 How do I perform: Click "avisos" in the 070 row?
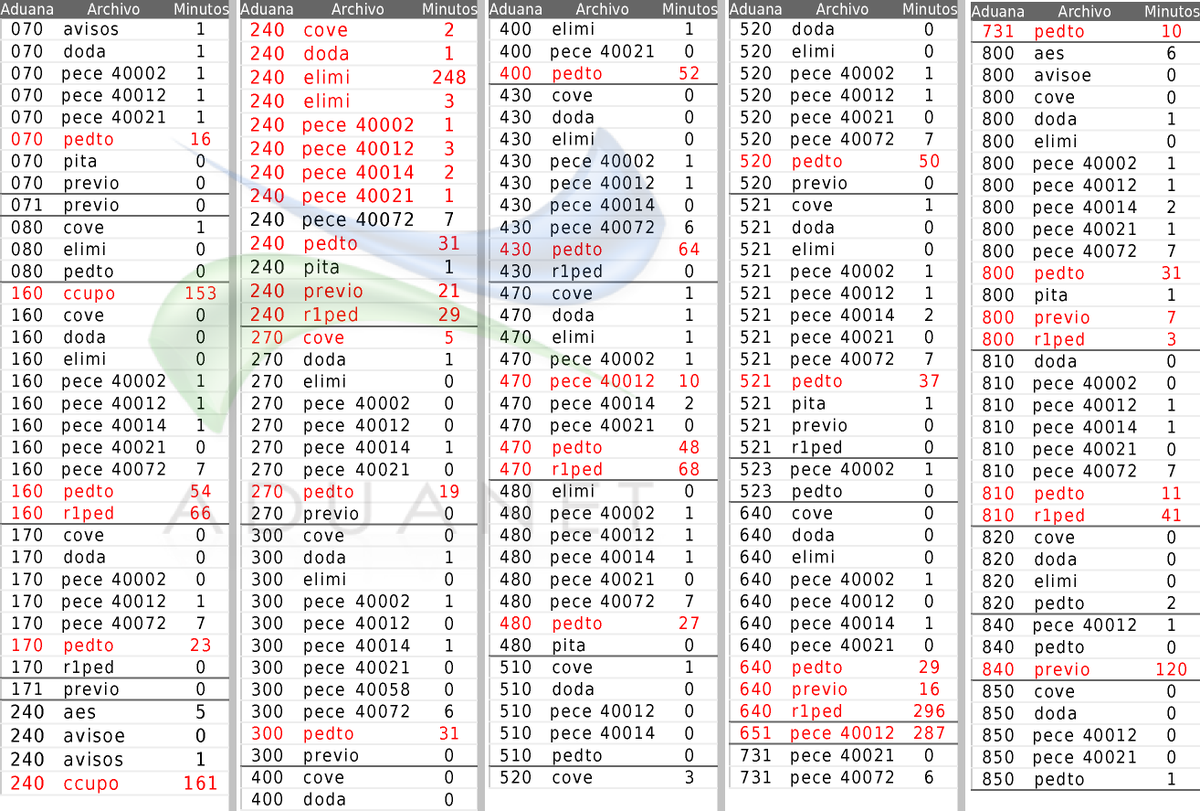pyautogui.click(x=90, y=29)
